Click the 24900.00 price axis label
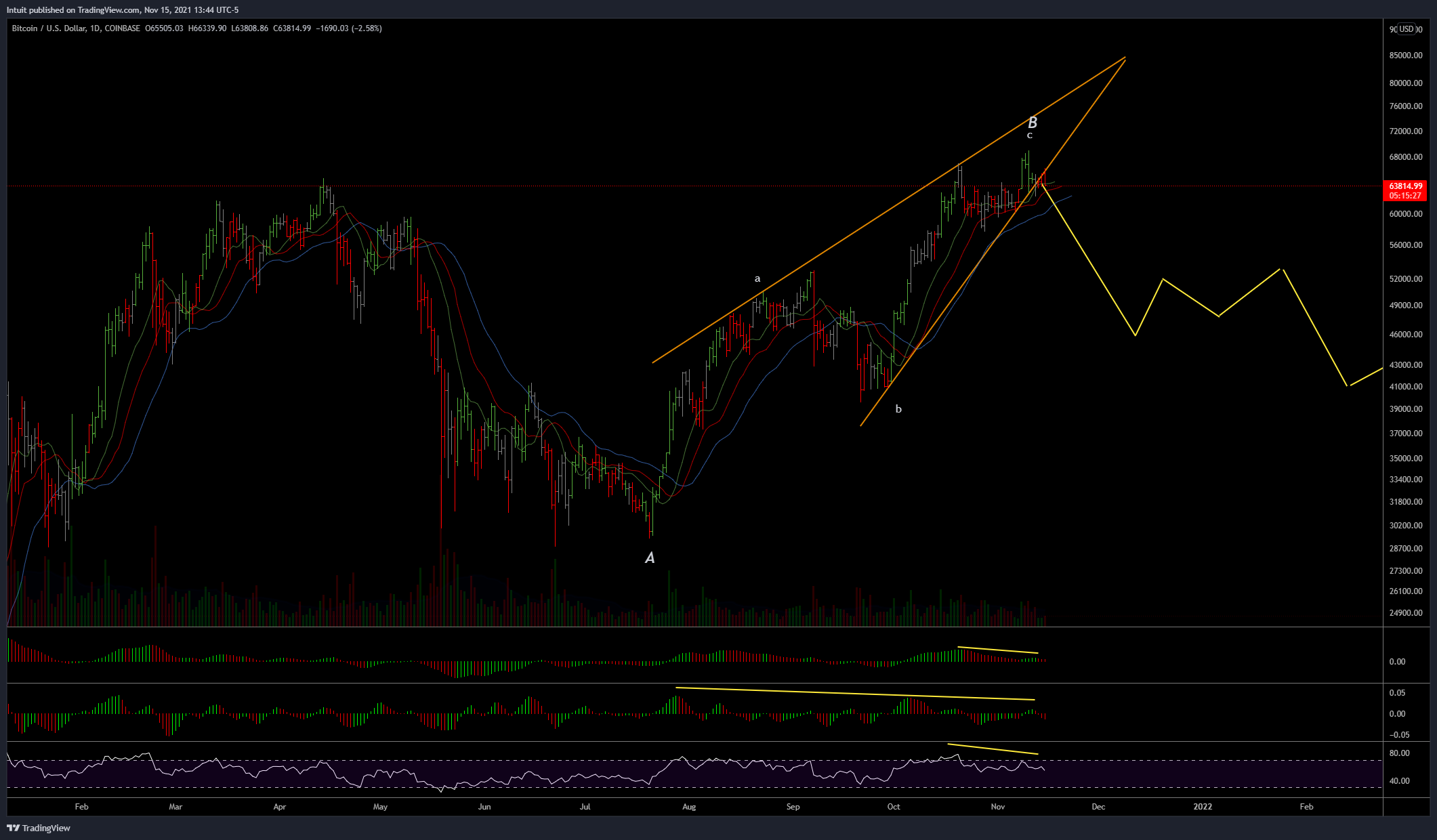This screenshot has width=1437, height=840. [x=1406, y=613]
